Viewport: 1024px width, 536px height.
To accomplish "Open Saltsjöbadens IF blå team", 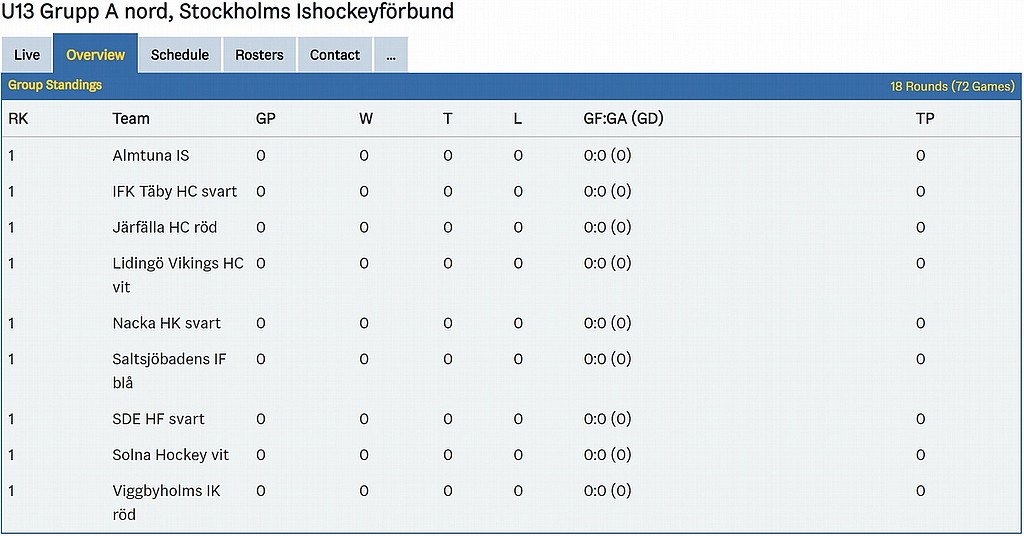I will coord(169,360).
